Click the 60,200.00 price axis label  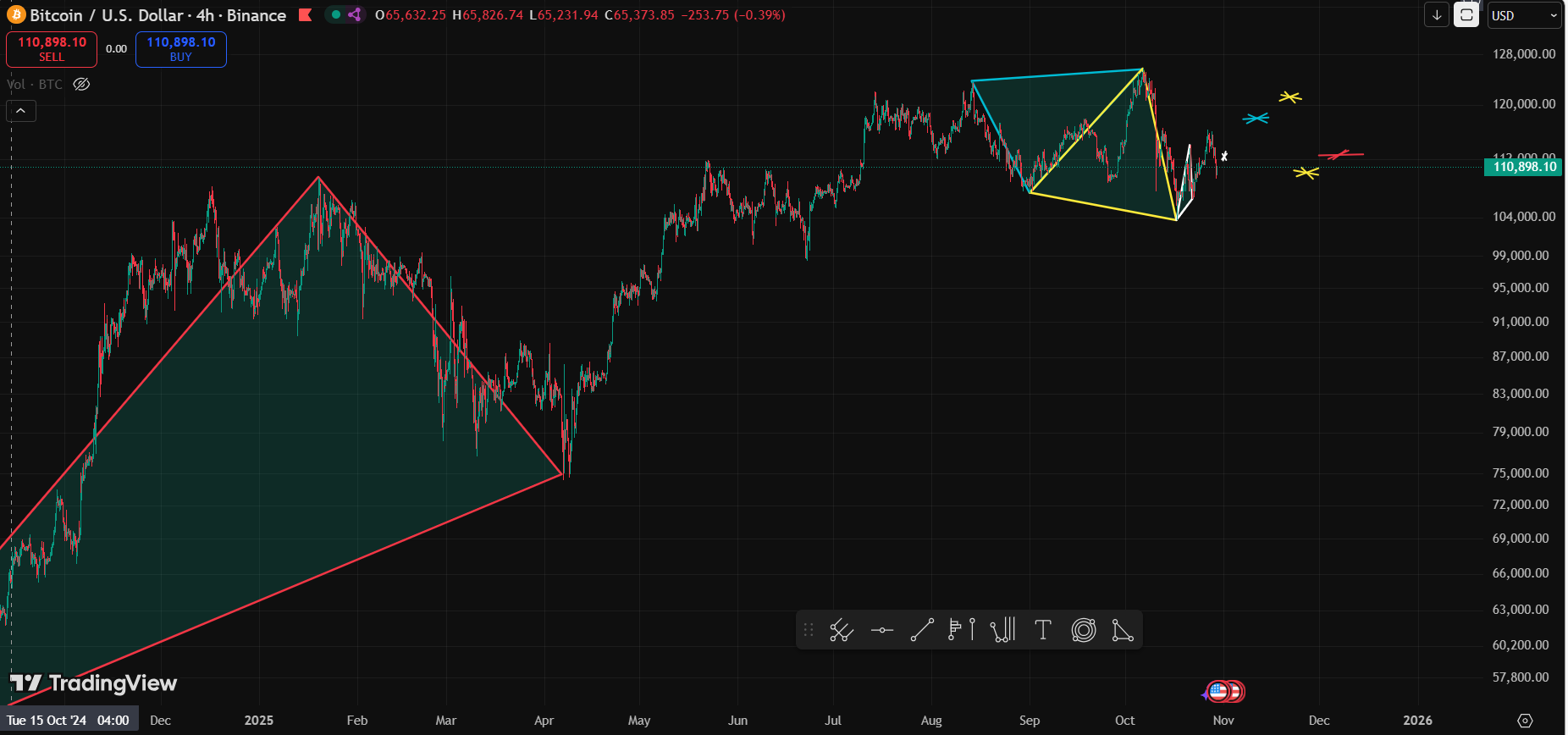[1521, 645]
